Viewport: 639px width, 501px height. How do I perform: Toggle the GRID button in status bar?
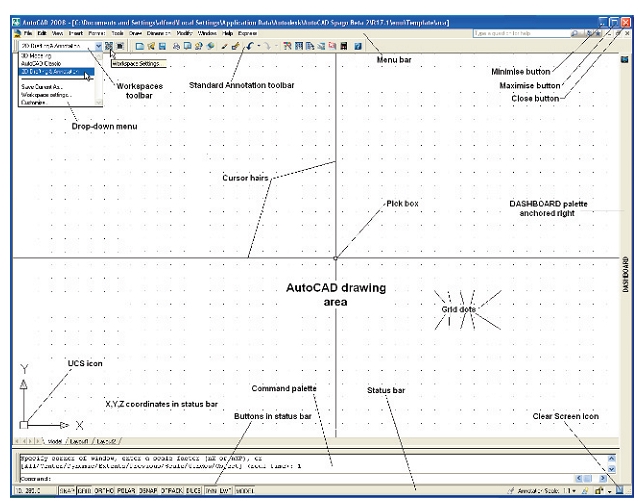(x=84, y=492)
